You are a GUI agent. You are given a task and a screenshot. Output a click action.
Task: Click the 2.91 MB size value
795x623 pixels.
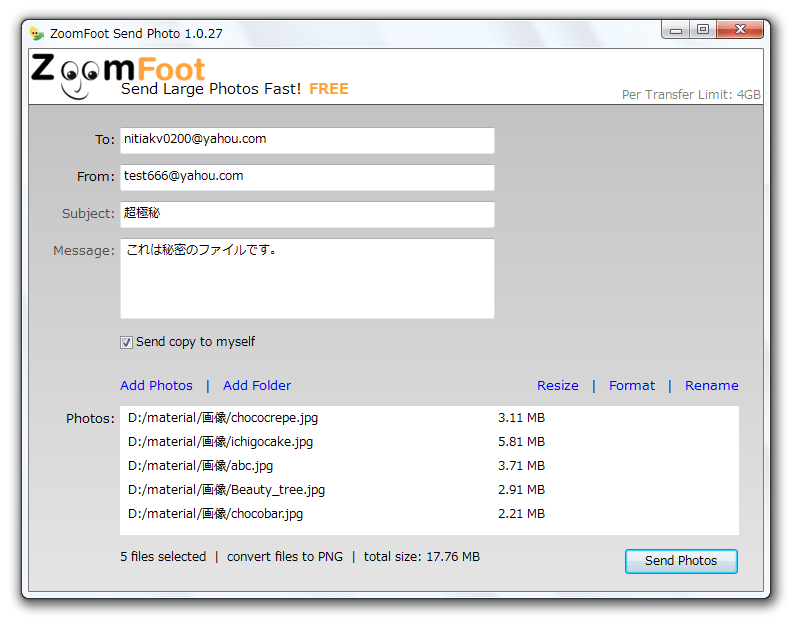click(x=521, y=490)
